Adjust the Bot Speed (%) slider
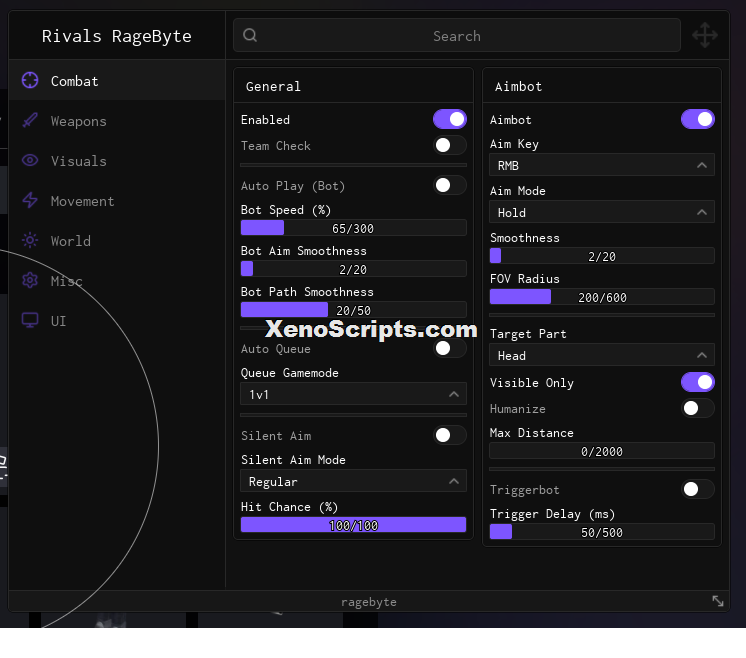746x658 pixels. pos(353,228)
